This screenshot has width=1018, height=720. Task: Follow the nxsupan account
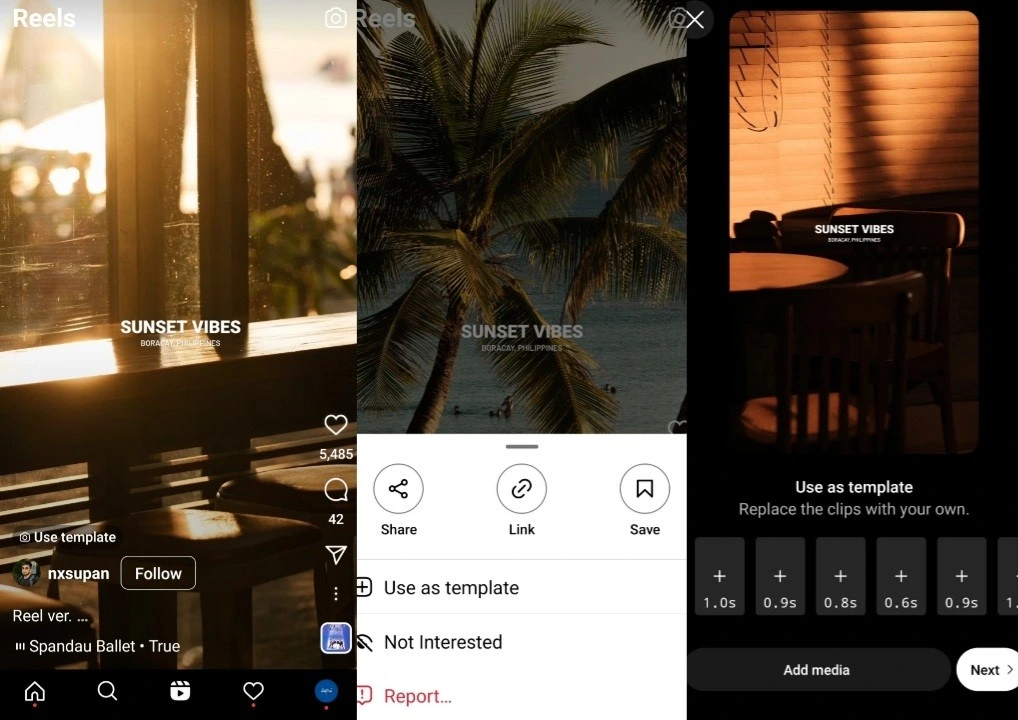coord(158,573)
